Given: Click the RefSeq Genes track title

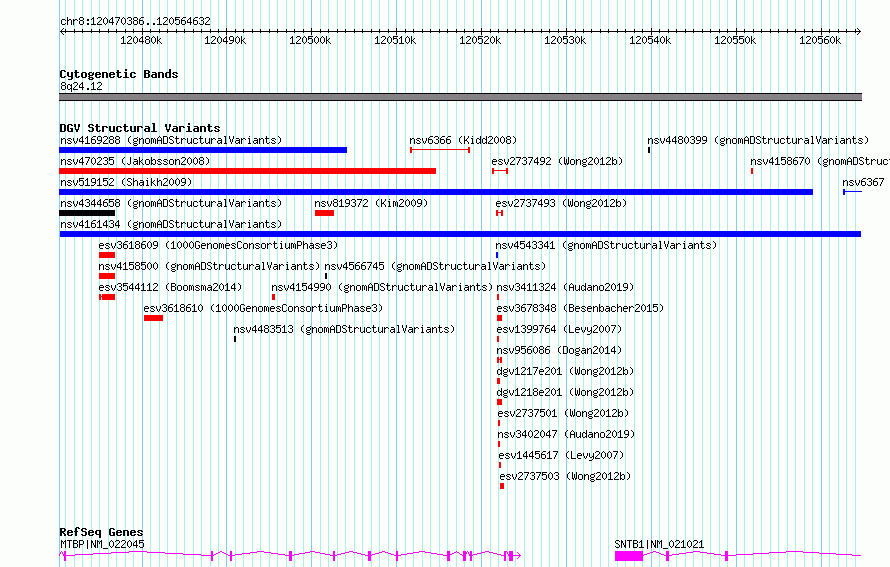Looking at the screenshot, I should [101, 532].
